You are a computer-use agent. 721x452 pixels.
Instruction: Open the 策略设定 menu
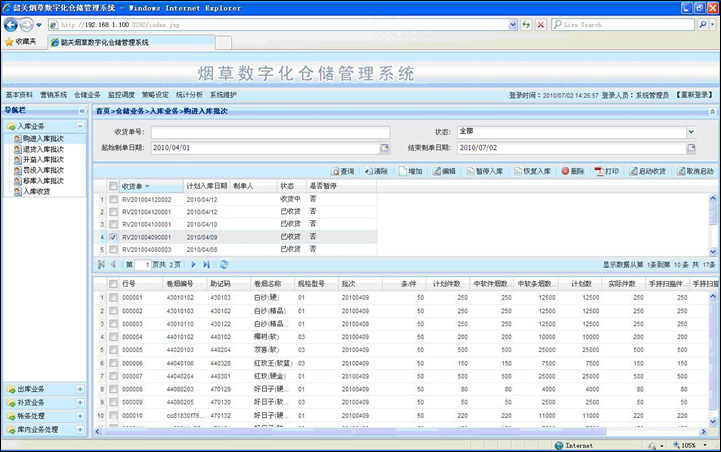[x=155, y=95]
